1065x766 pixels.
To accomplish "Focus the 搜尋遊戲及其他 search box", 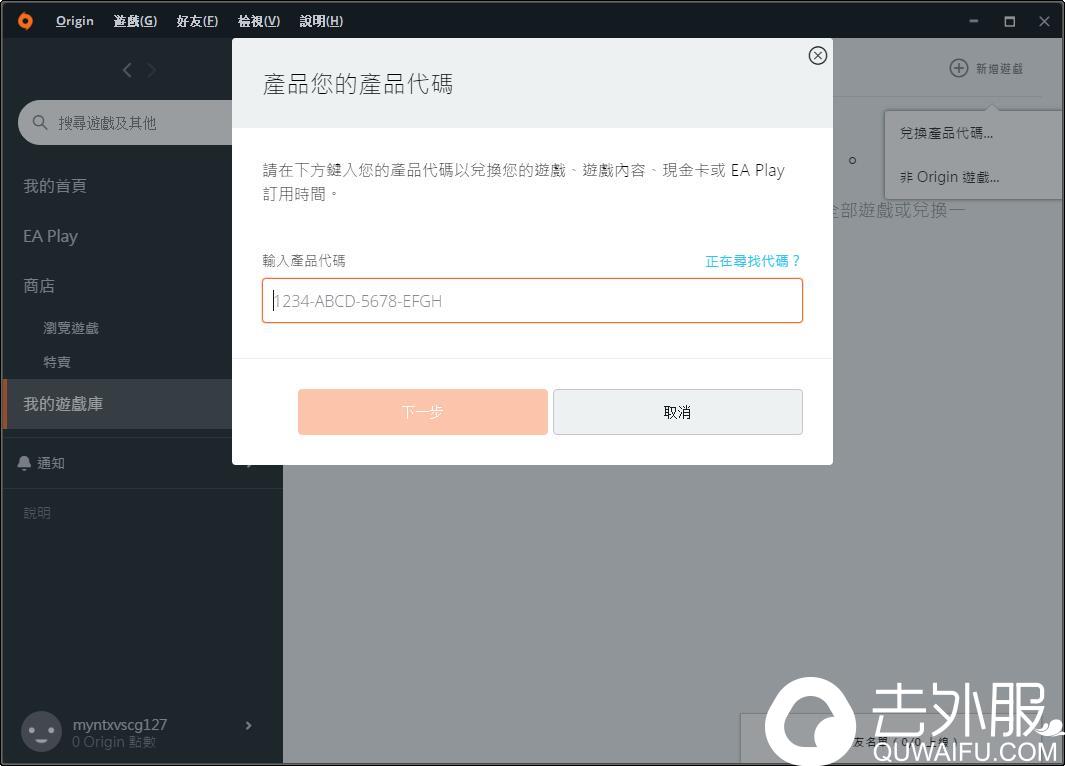I will (x=125, y=122).
